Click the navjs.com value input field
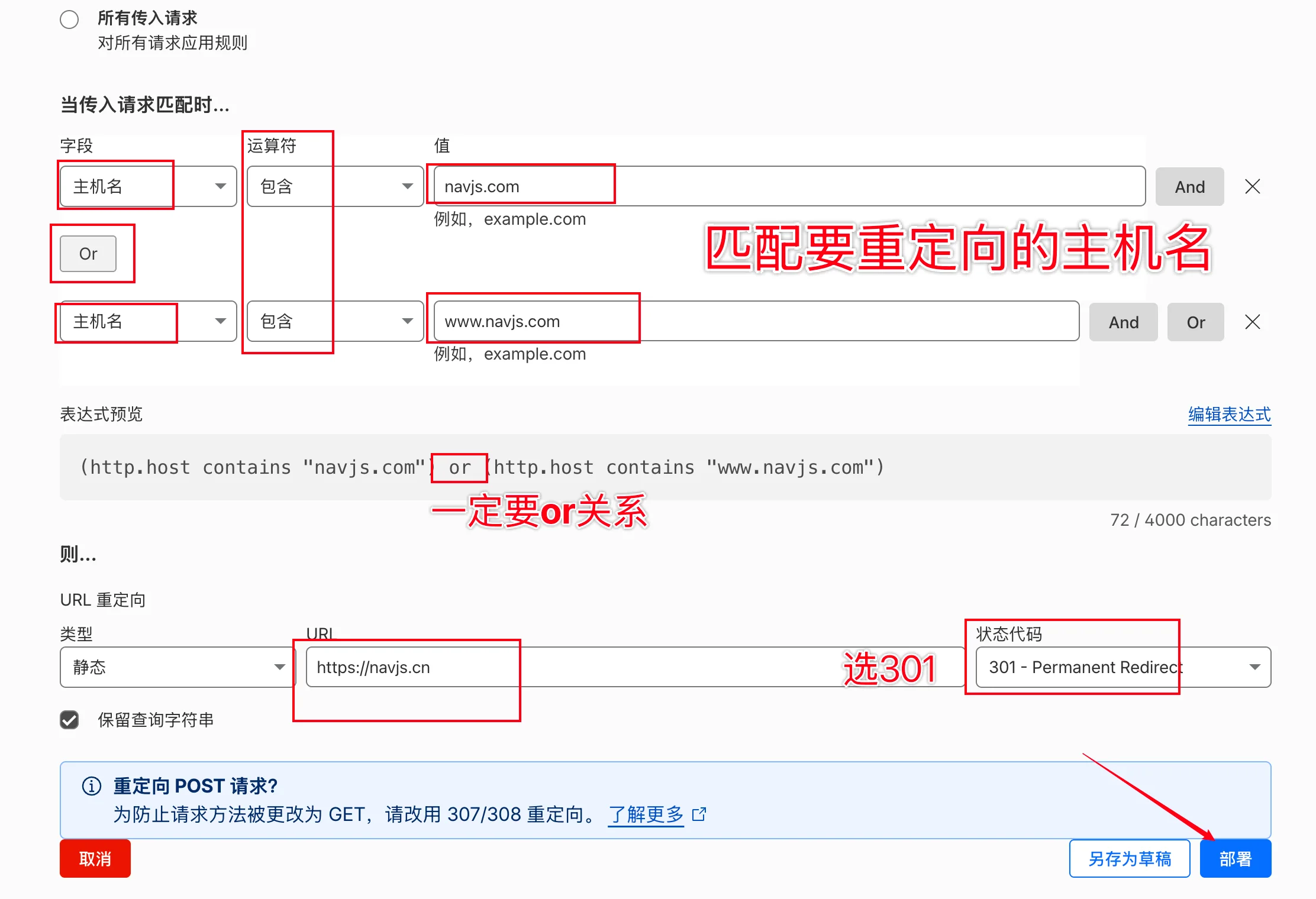This screenshot has width=1316, height=899. tap(789, 186)
